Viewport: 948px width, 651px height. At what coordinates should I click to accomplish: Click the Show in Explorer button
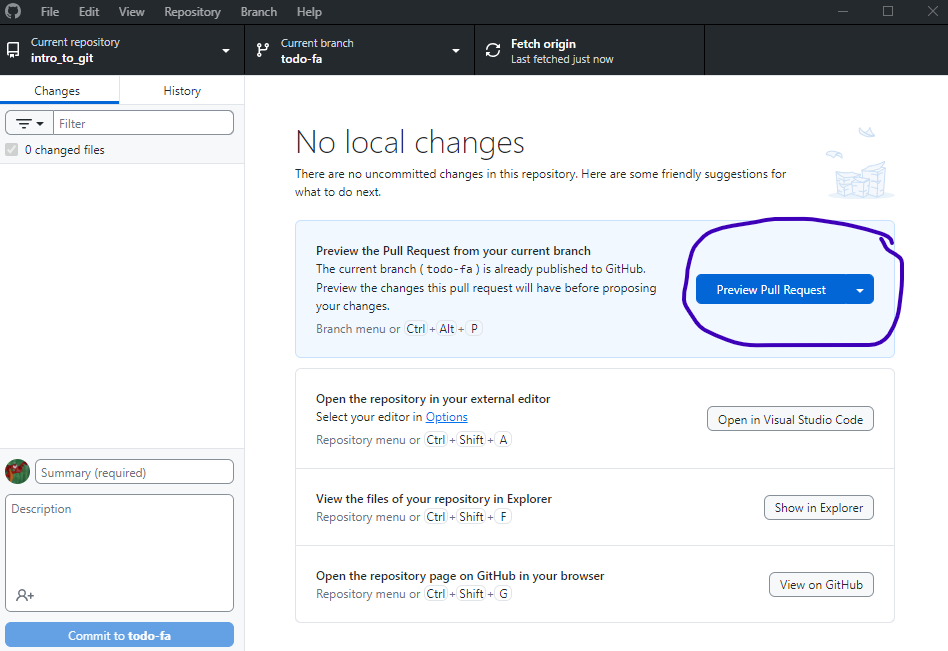tap(818, 507)
